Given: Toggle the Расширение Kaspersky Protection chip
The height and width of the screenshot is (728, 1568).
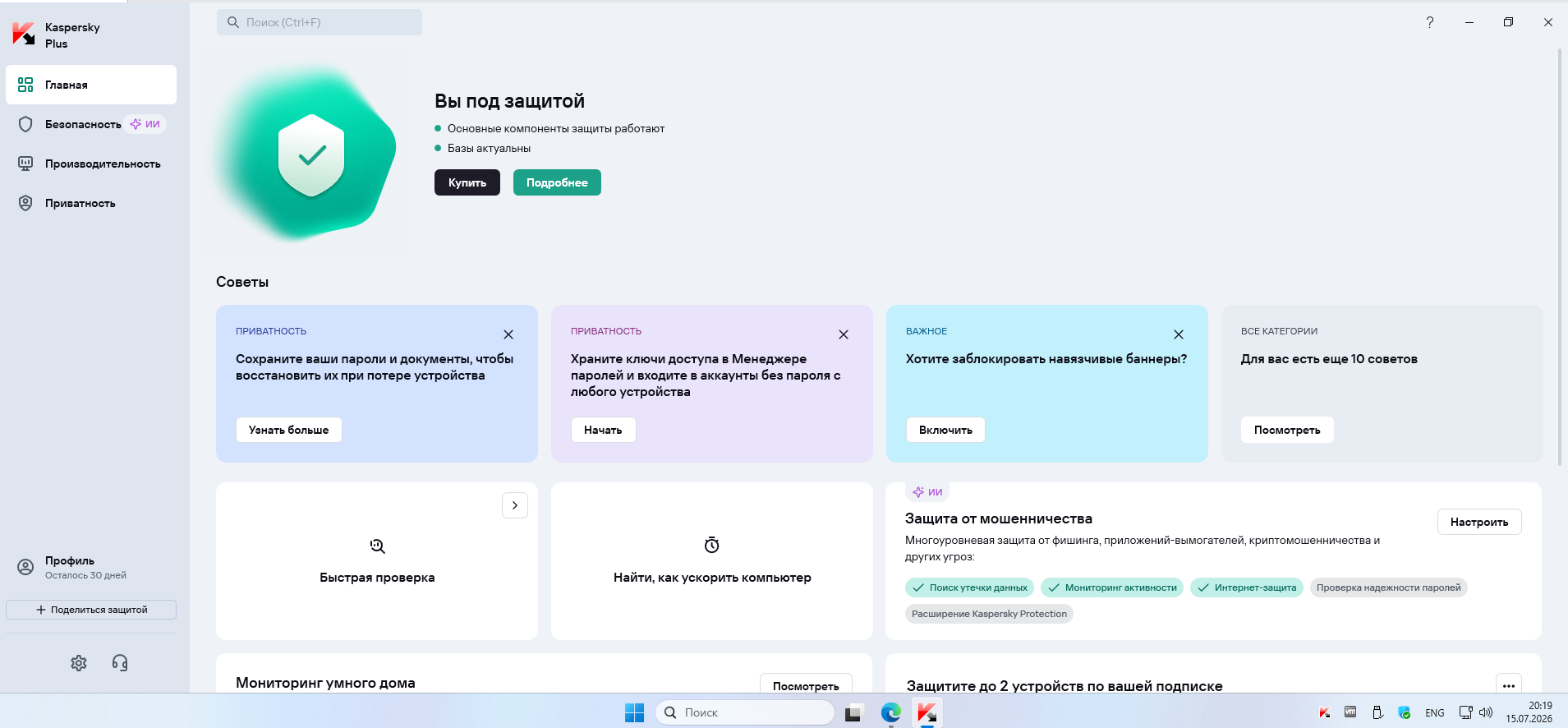Looking at the screenshot, I should click(x=989, y=614).
